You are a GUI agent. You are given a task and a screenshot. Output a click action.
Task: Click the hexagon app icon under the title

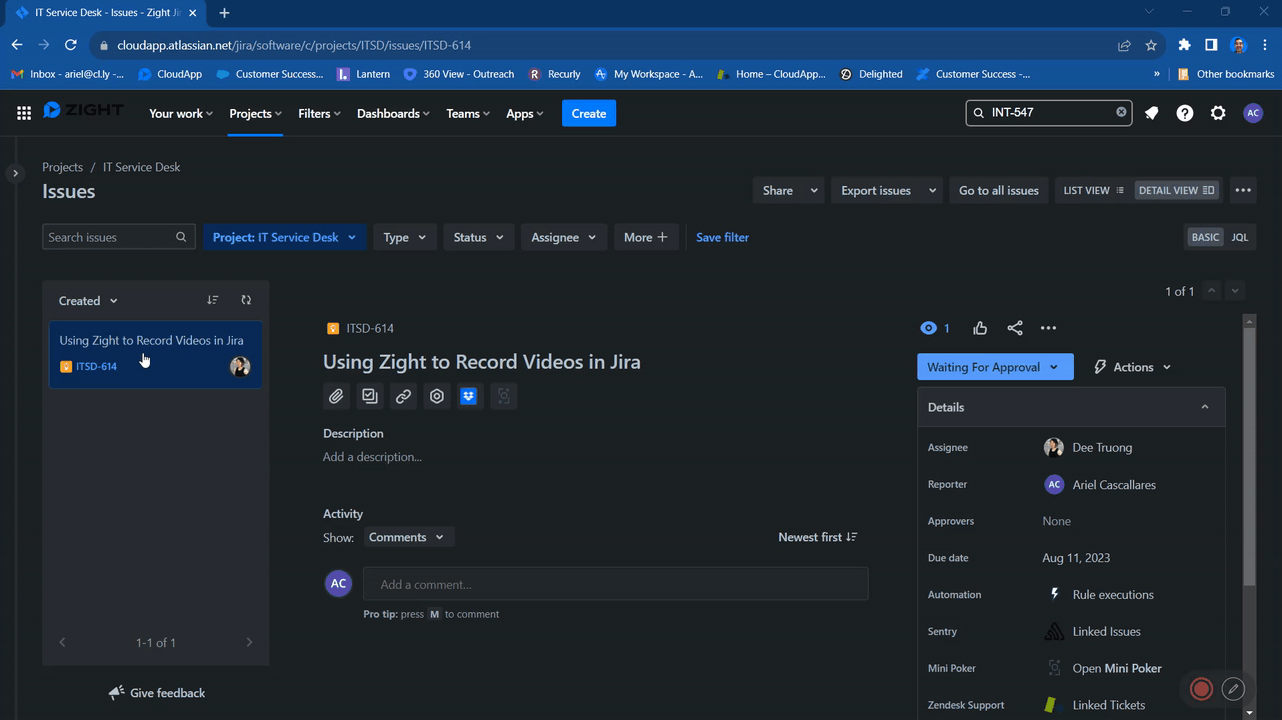pyautogui.click(x=437, y=396)
